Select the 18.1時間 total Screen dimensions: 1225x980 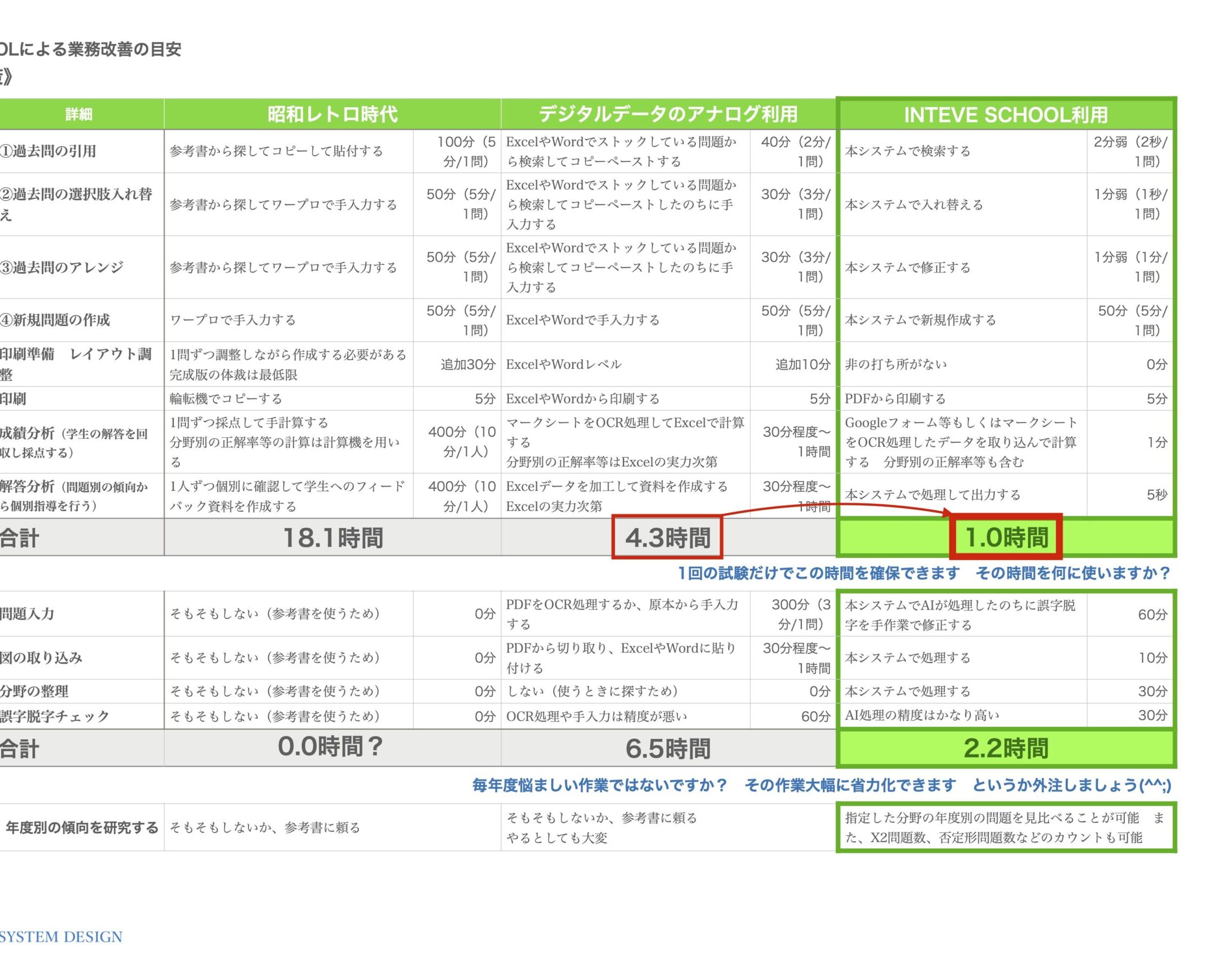point(333,537)
